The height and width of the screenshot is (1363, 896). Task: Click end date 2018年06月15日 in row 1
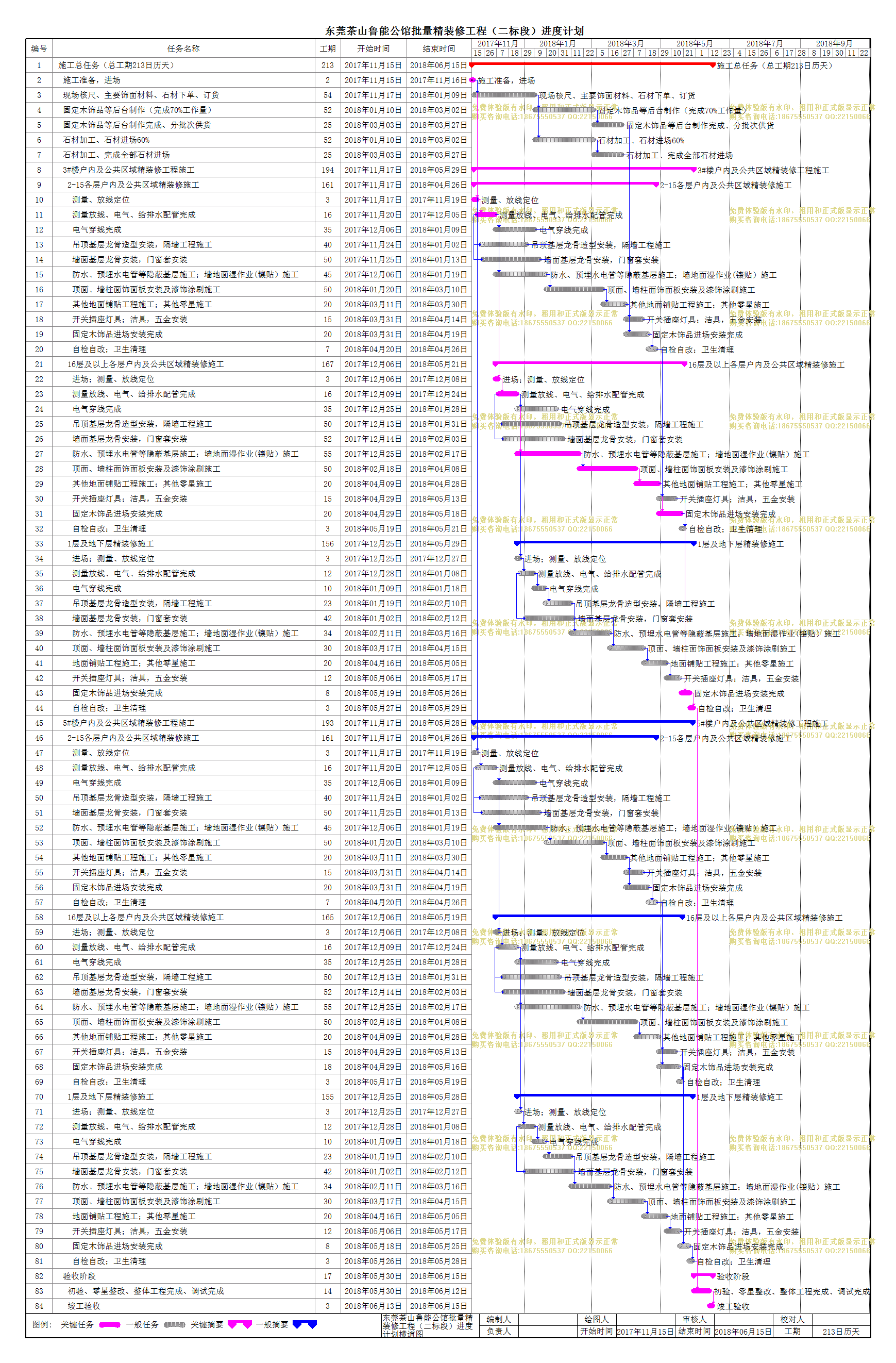pyautogui.click(x=439, y=65)
